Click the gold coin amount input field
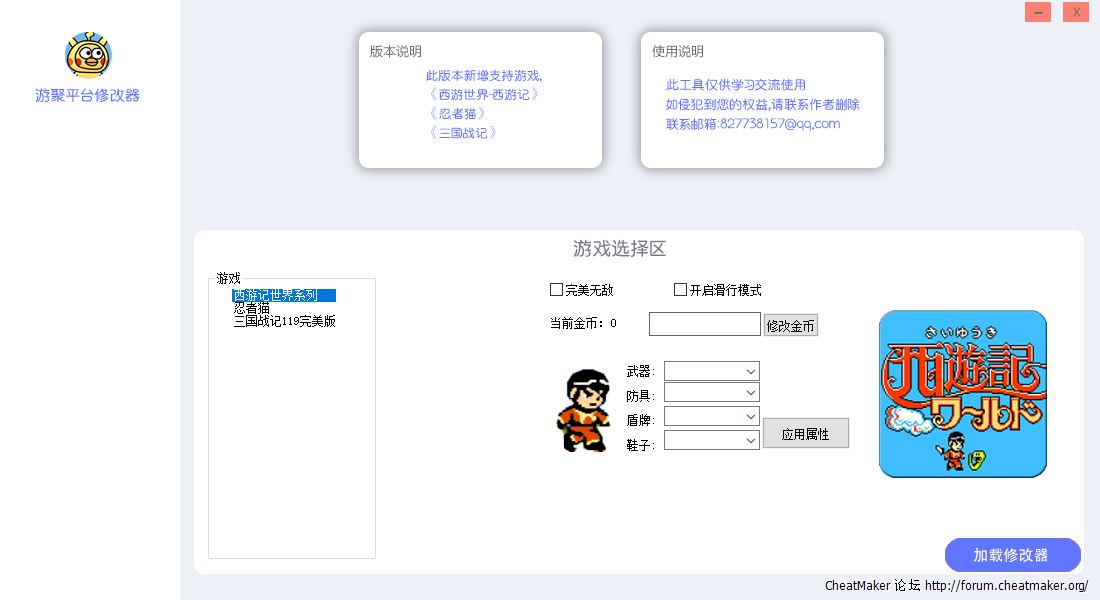Screen dimensions: 1100x600 click(x=704, y=324)
